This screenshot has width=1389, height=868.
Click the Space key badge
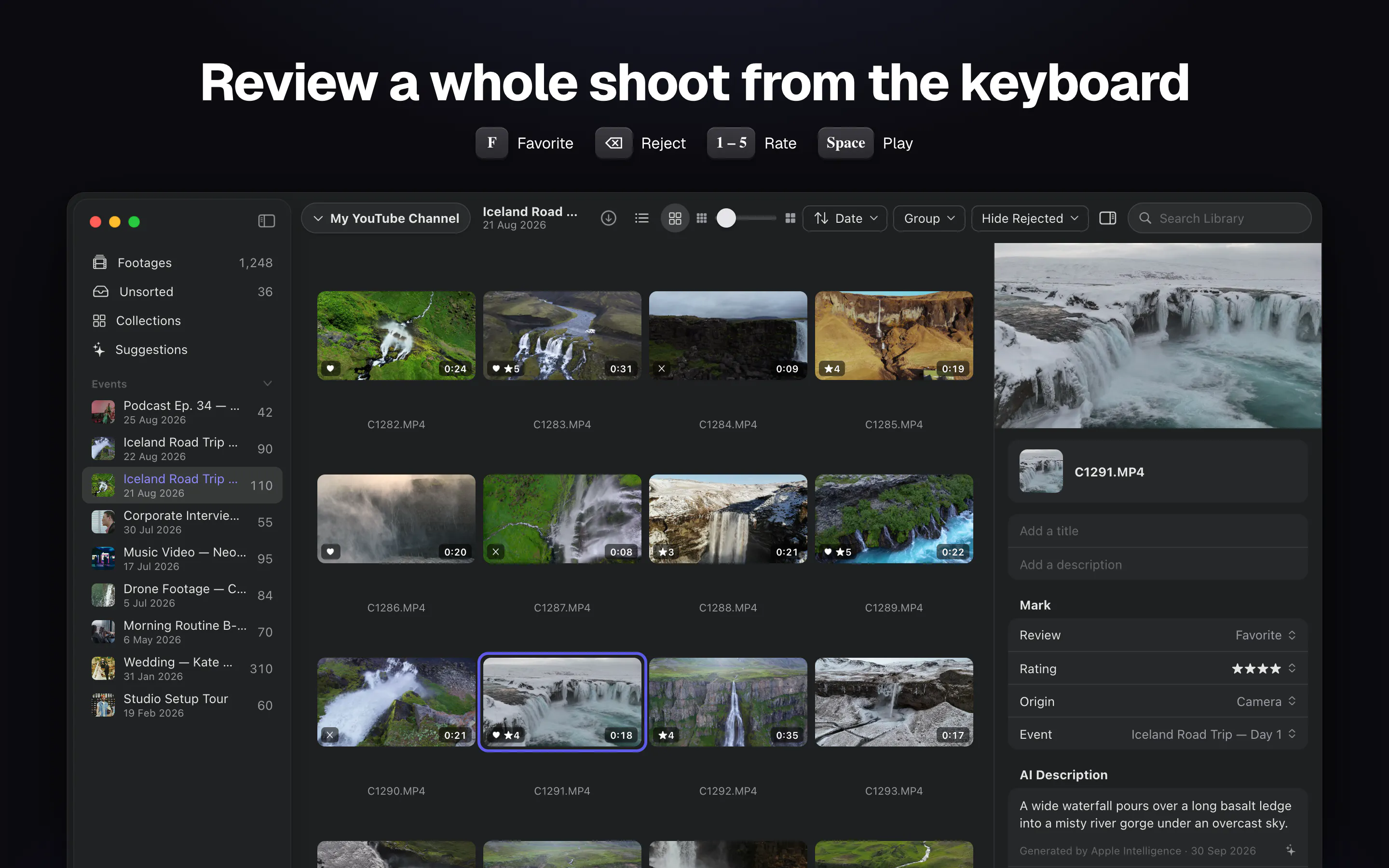click(845, 143)
